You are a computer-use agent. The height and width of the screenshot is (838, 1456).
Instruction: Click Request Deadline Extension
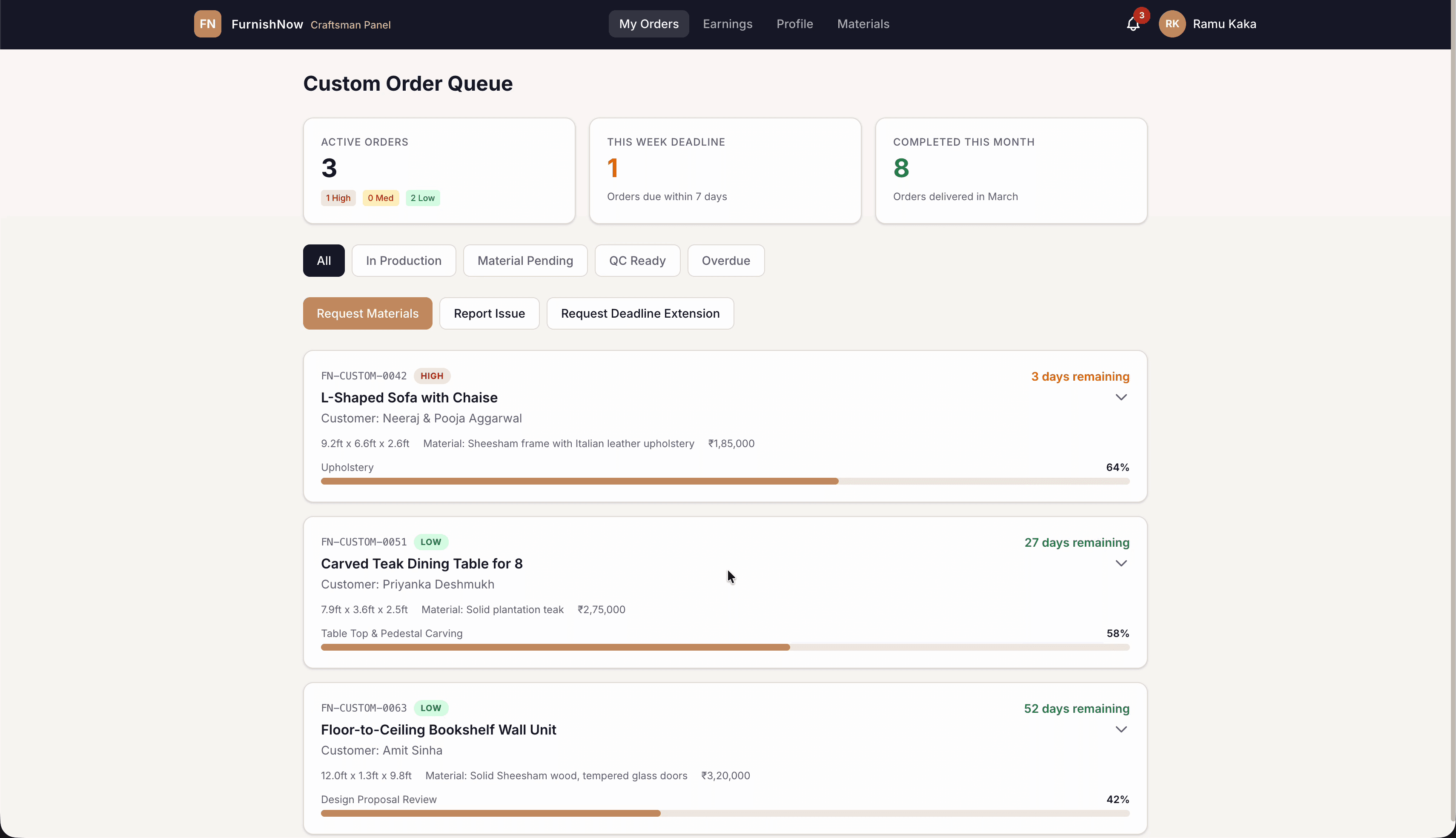pos(640,313)
